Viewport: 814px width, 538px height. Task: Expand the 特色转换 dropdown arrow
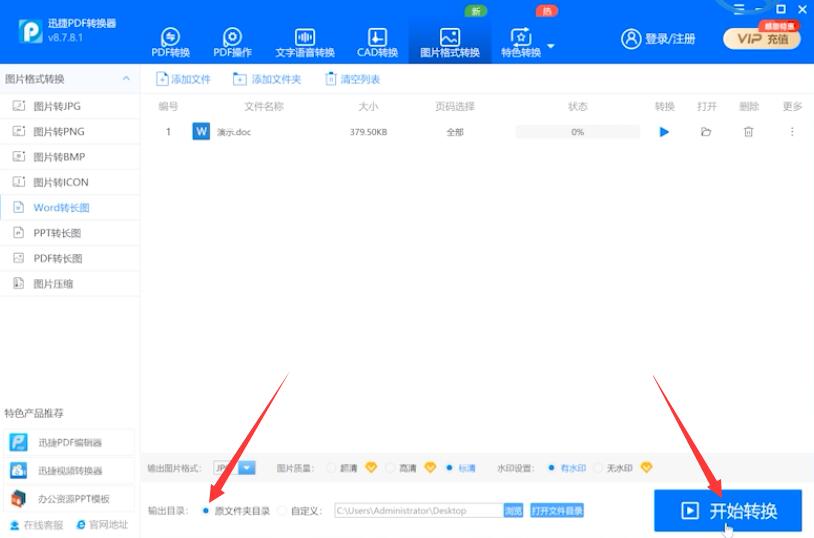tap(551, 46)
